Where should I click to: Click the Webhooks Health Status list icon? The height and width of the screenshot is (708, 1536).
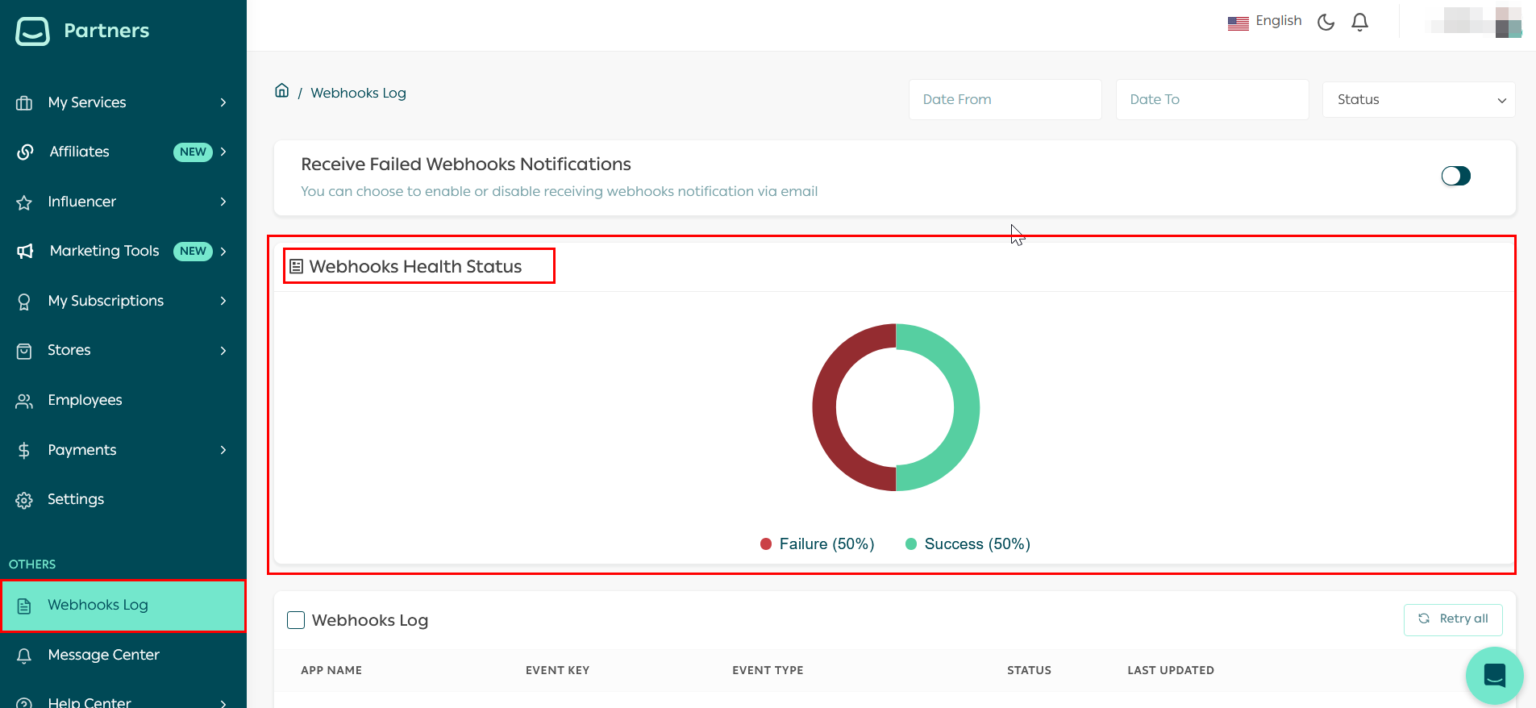tap(296, 267)
